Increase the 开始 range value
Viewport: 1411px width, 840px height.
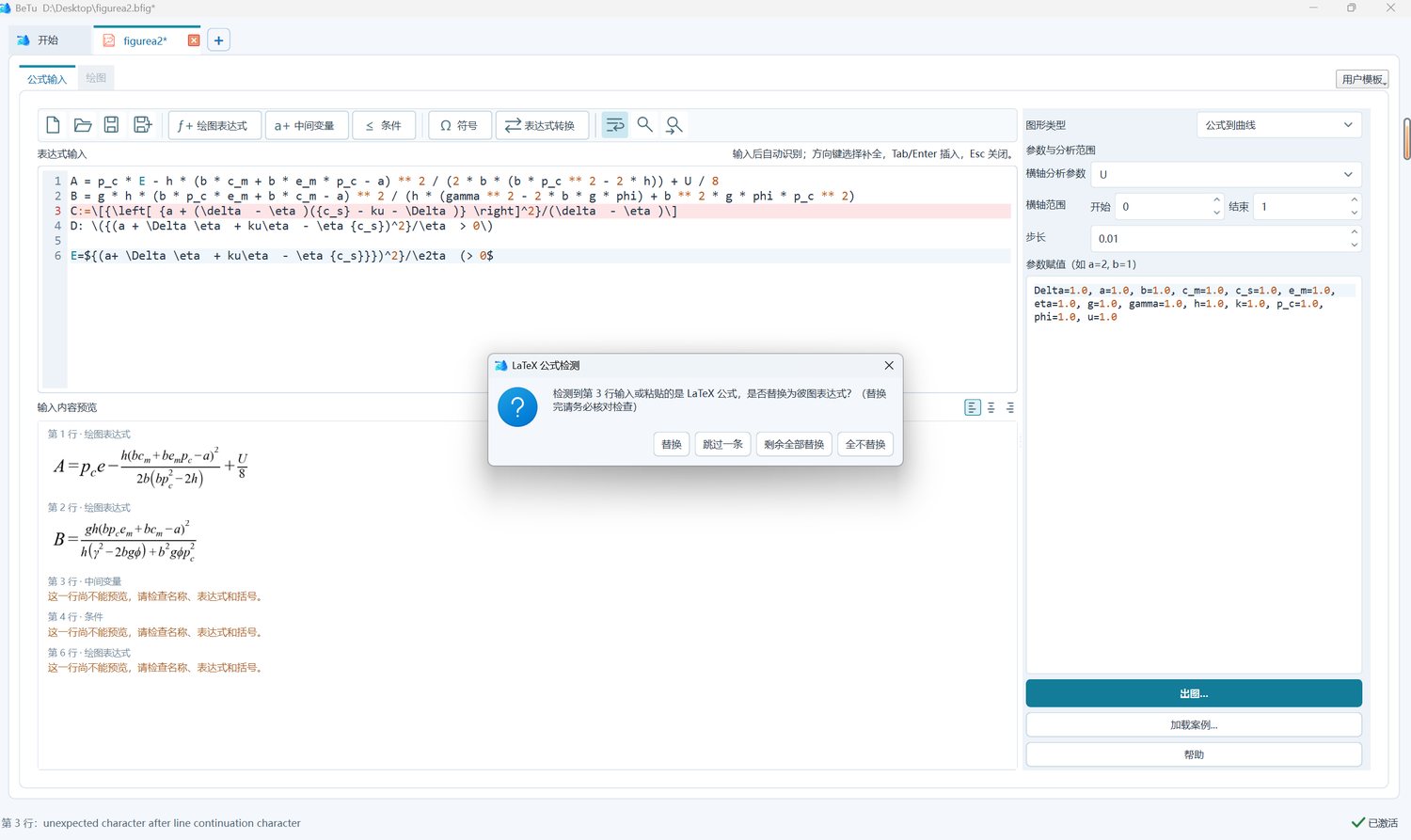tap(1216, 200)
